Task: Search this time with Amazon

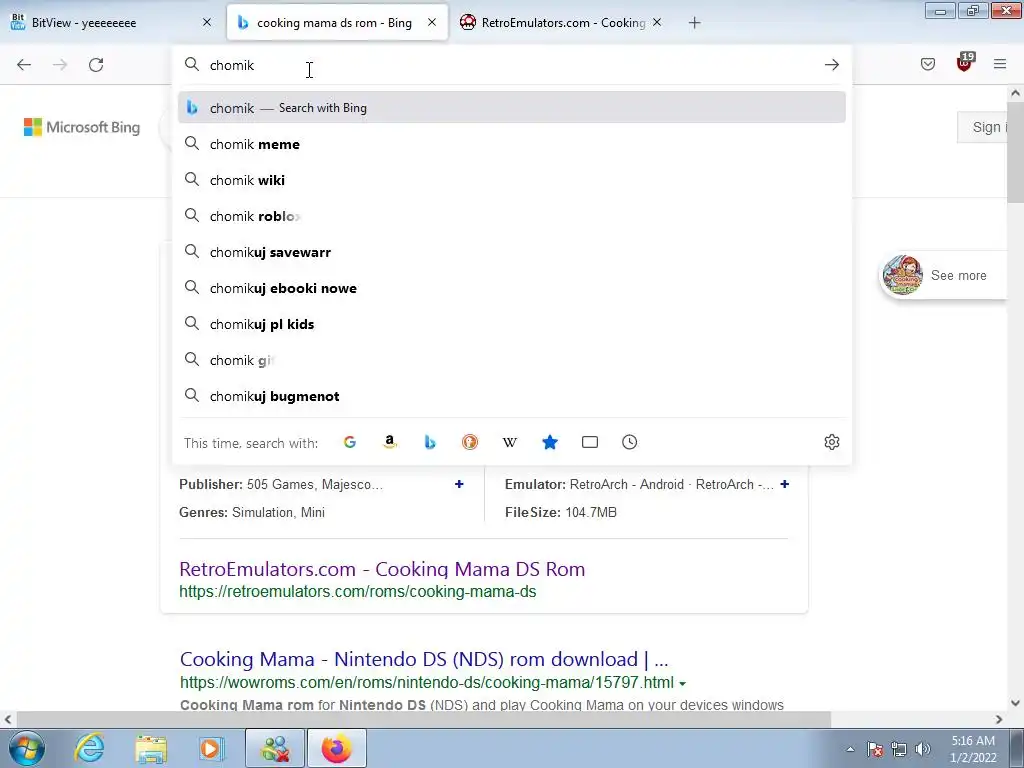Action: point(390,442)
